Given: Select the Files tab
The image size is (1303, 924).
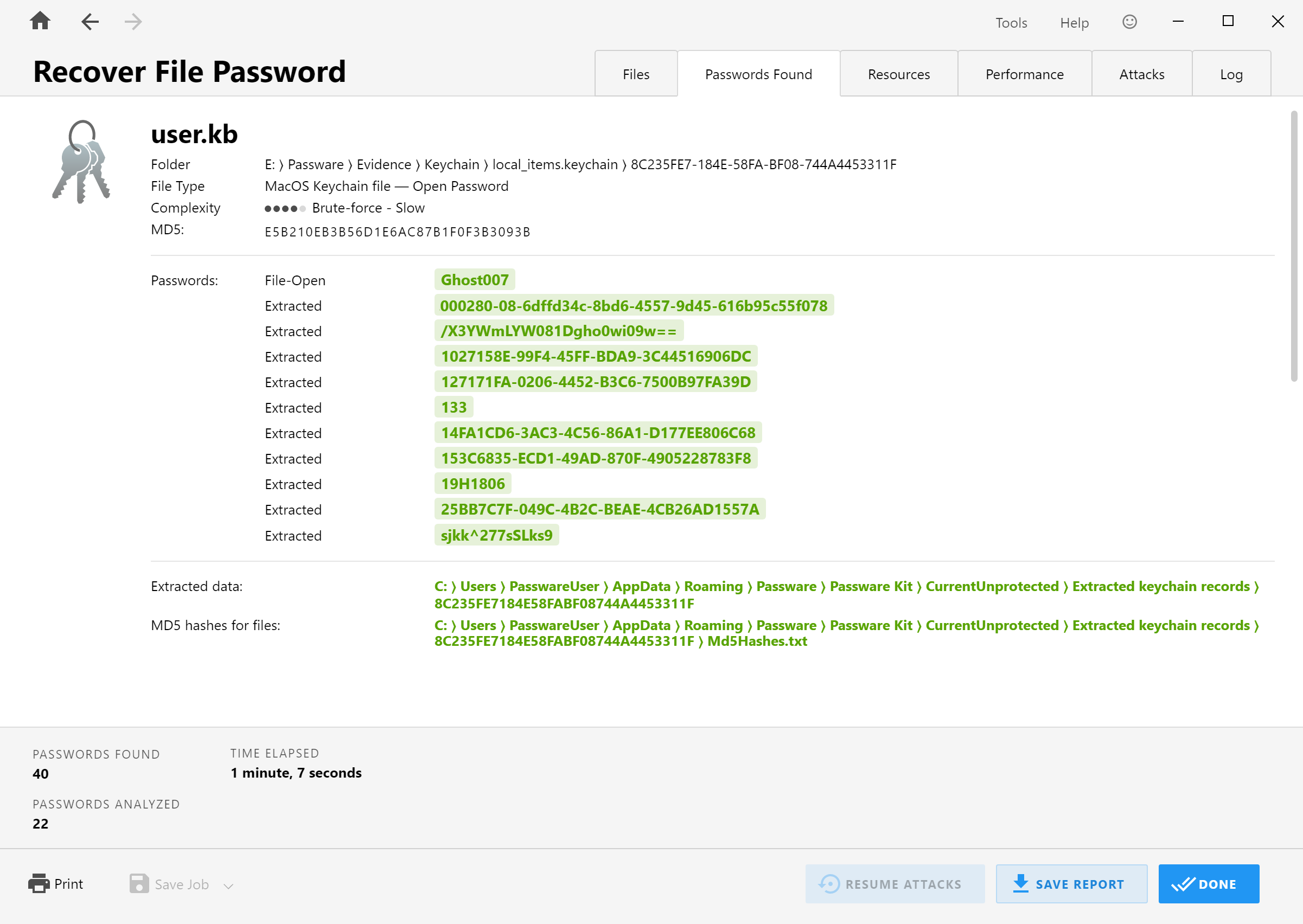Looking at the screenshot, I should point(636,73).
